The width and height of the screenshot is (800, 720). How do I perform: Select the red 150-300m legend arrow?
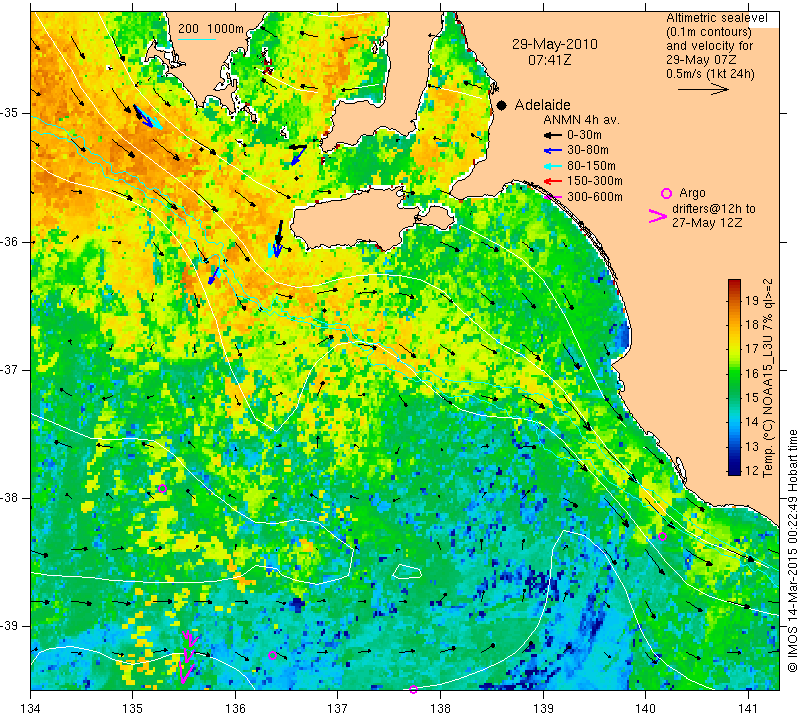click(553, 181)
